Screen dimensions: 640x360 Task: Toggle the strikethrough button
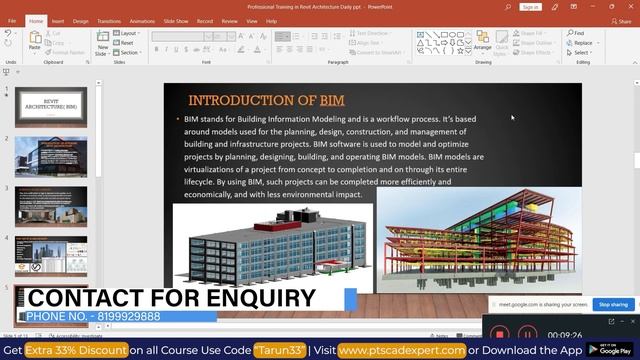coord(196,50)
